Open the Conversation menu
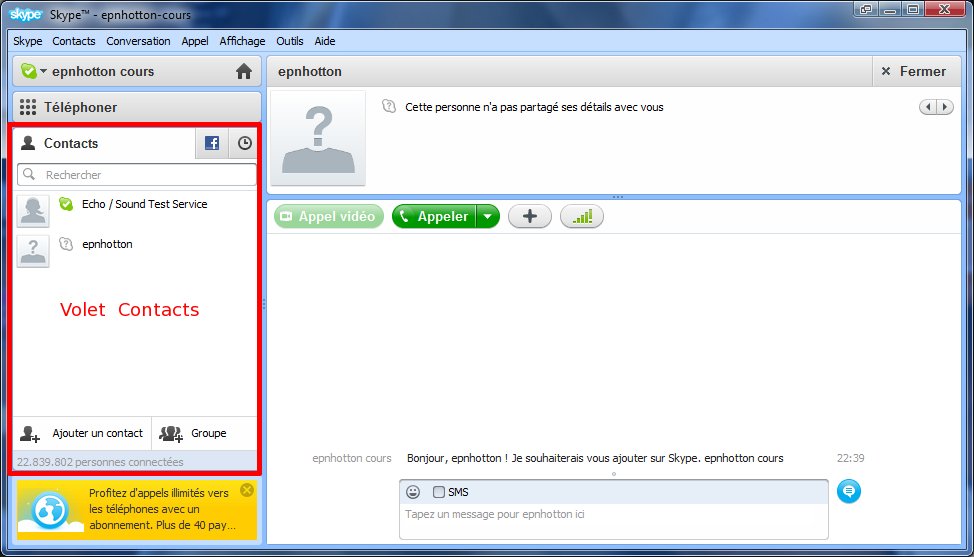Image resolution: width=974 pixels, height=557 pixels. (x=138, y=41)
